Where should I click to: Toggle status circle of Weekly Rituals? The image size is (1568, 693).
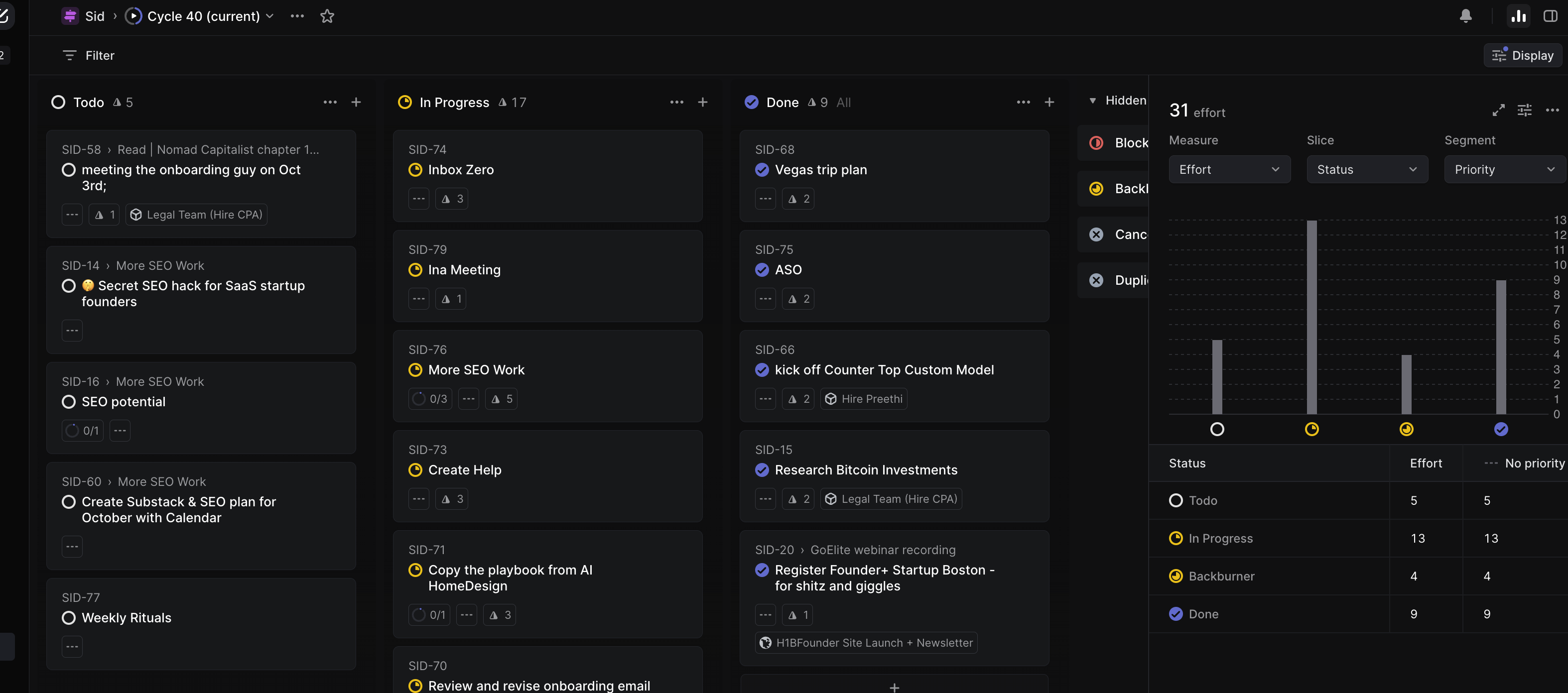69,617
